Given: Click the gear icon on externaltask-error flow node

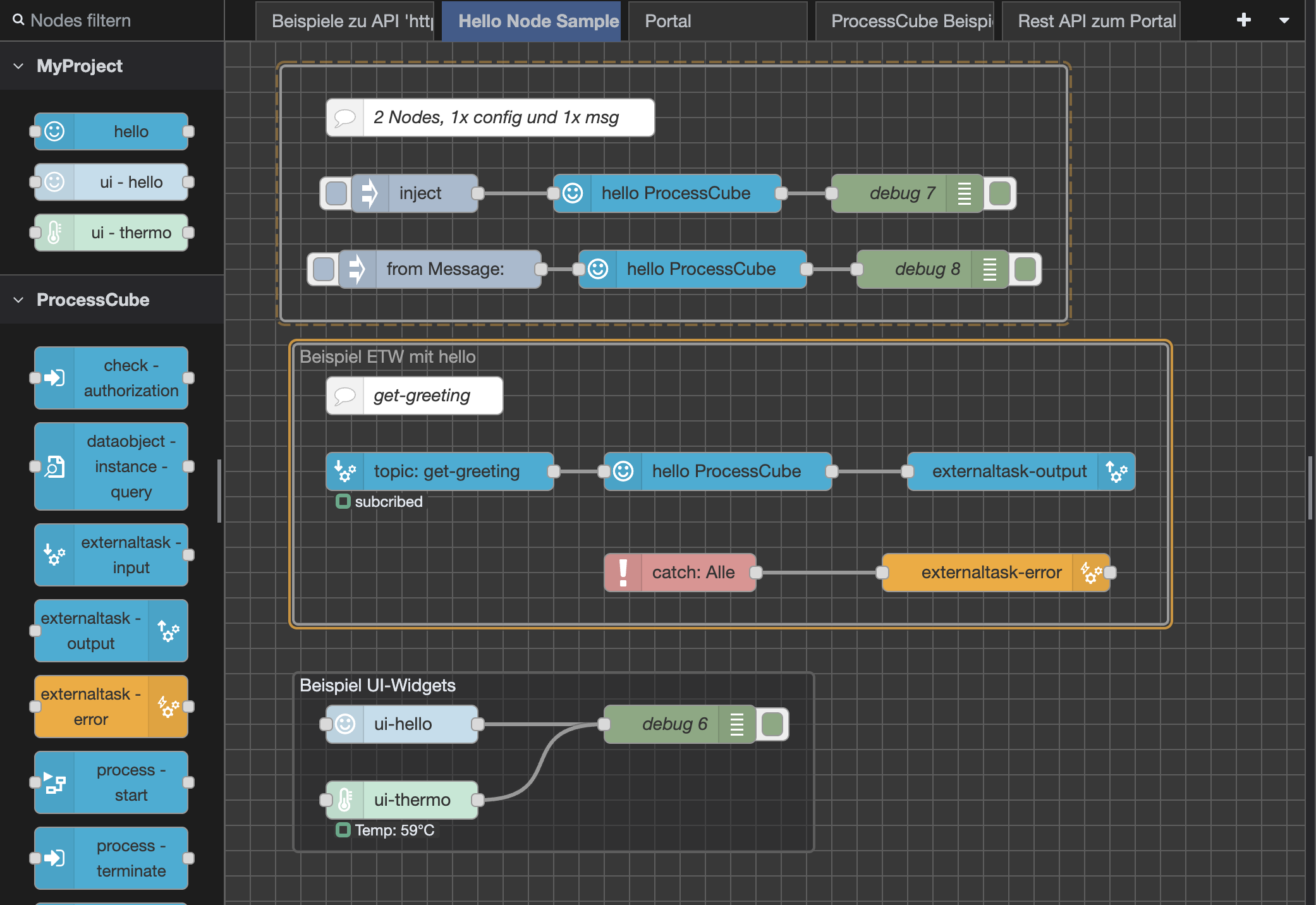Looking at the screenshot, I should (1091, 573).
